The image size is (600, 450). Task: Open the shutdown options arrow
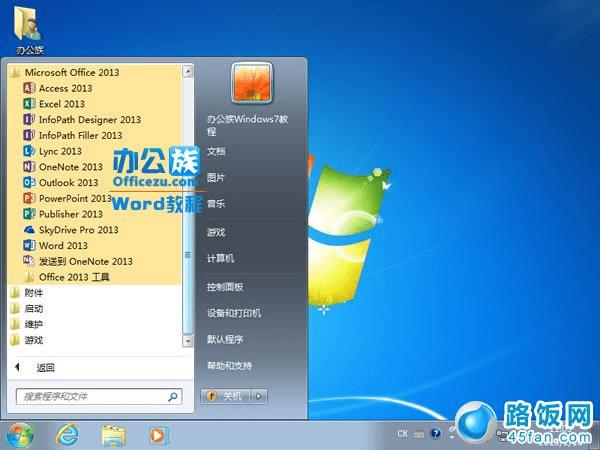(x=259, y=396)
